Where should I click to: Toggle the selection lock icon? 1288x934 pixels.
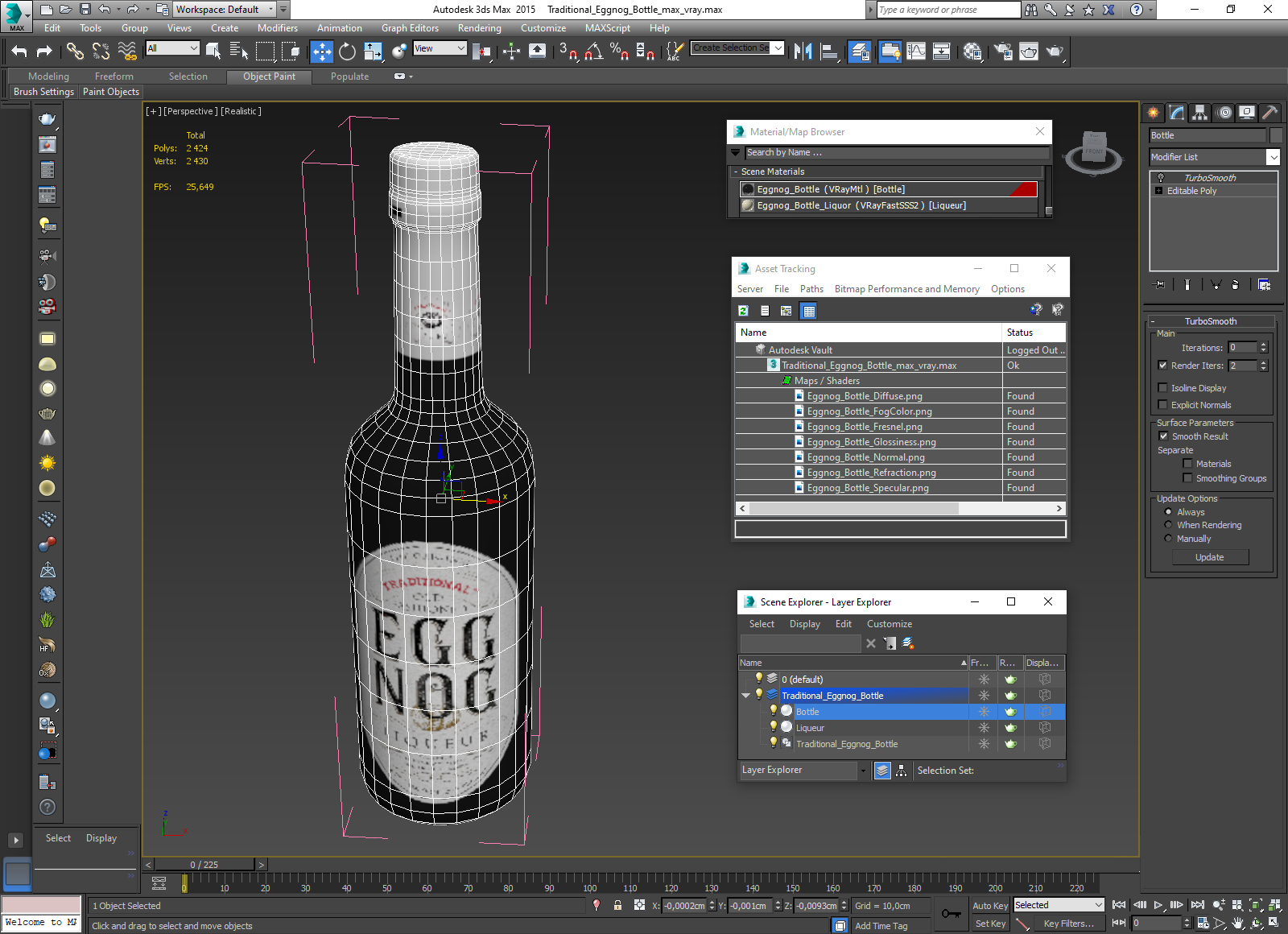coord(617,905)
